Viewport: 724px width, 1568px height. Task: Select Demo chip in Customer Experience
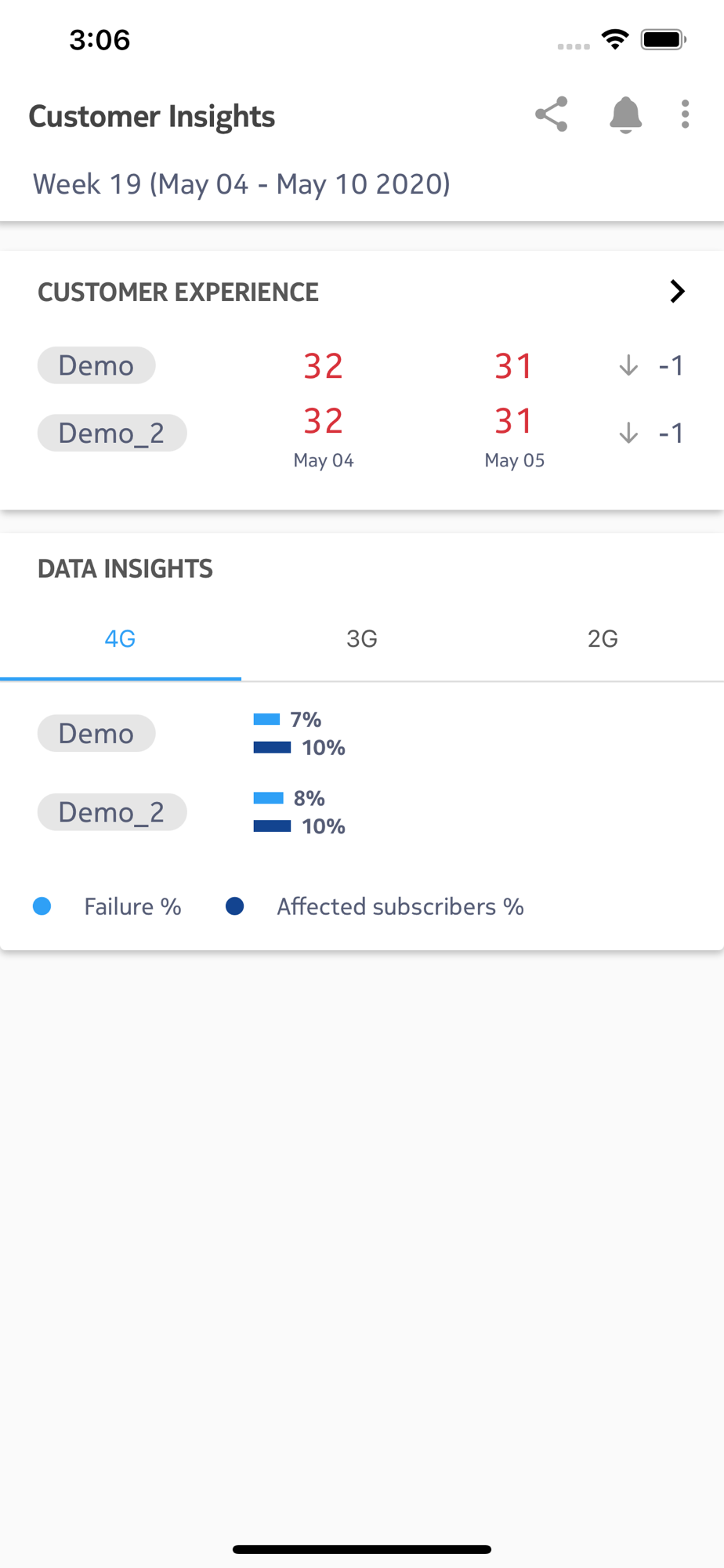pos(96,365)
